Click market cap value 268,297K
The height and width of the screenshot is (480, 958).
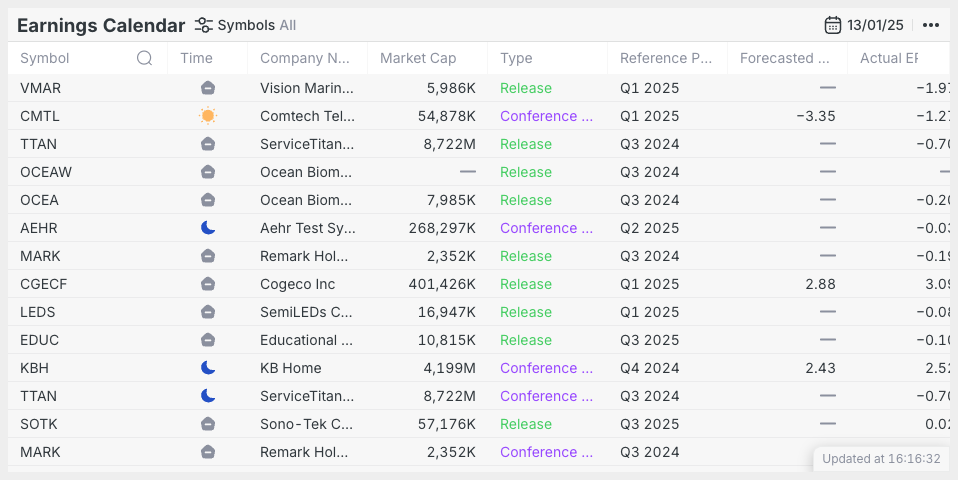(x=442, y=228)
